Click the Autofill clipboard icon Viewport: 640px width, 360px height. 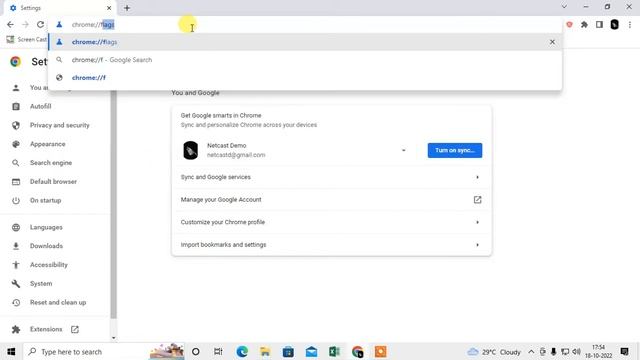(16, 107)
